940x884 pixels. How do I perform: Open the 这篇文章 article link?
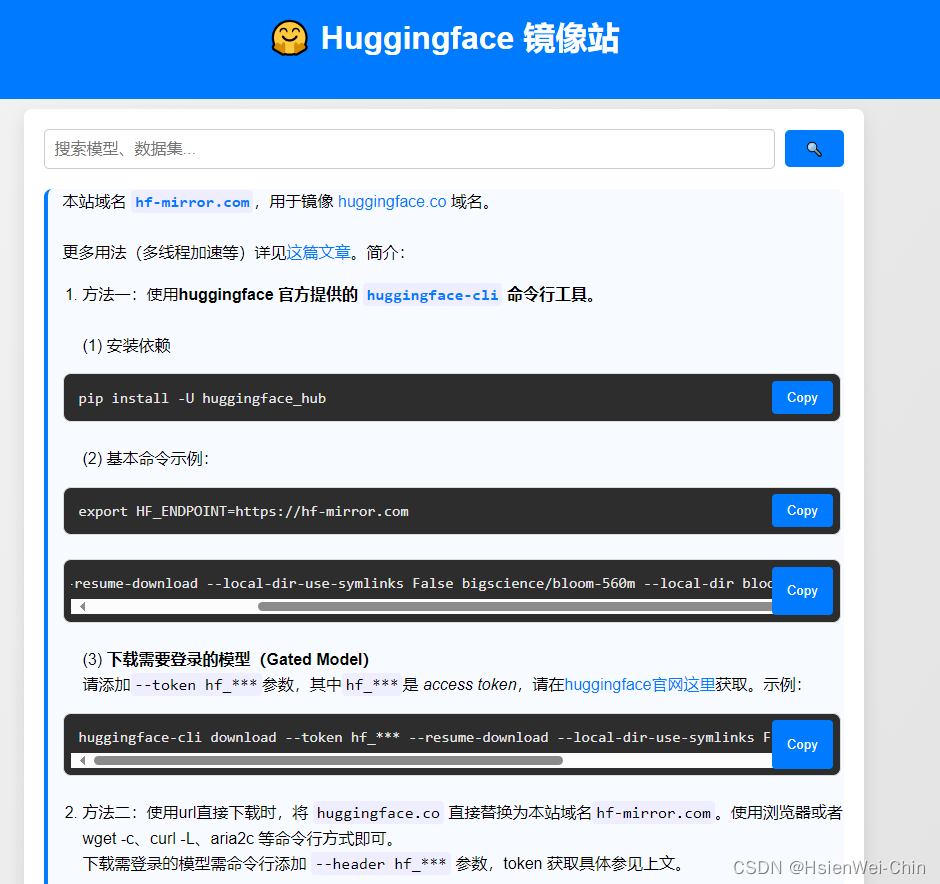pos(318,252)
